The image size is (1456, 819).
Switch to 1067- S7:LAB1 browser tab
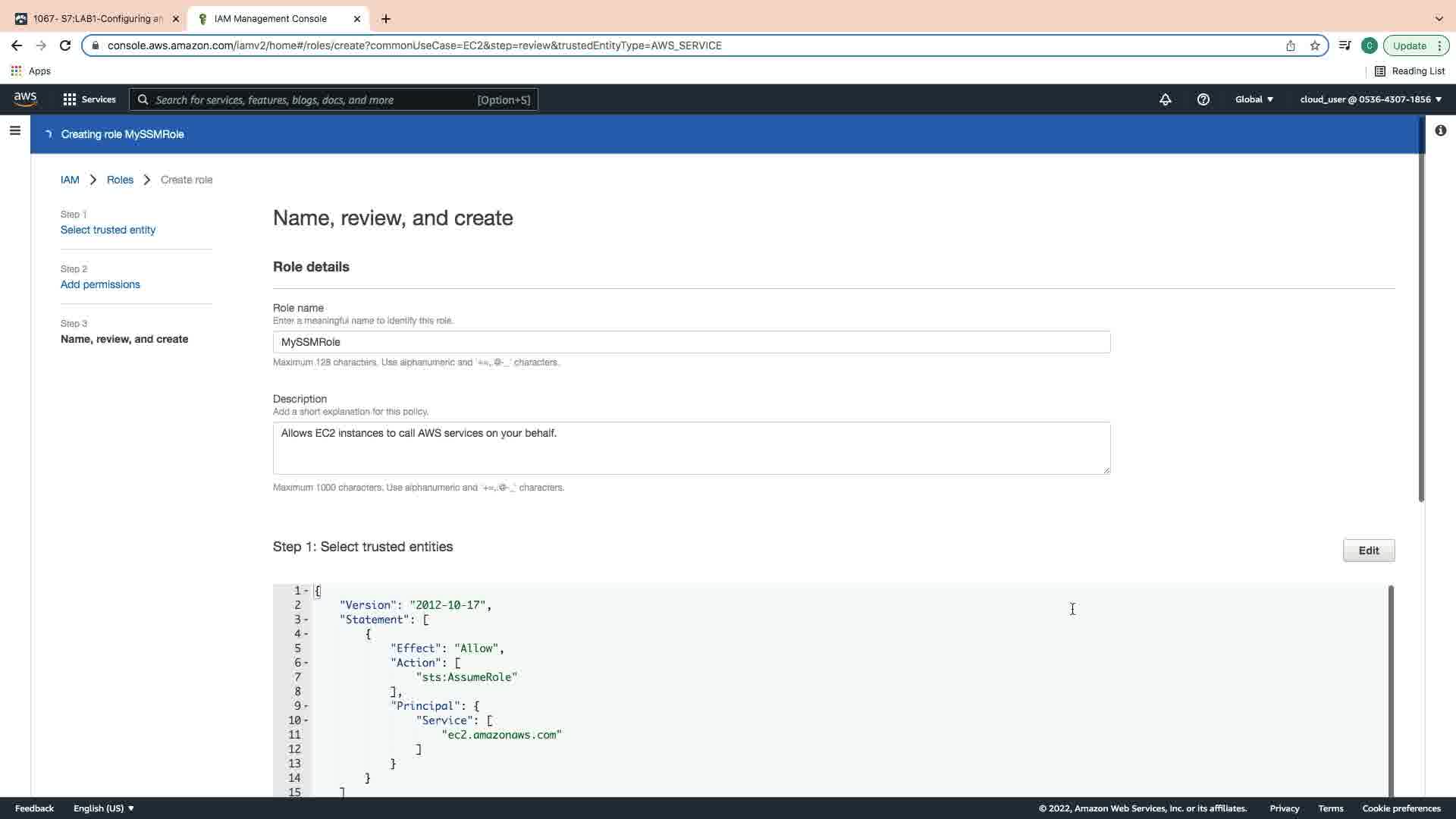(97, 19)
